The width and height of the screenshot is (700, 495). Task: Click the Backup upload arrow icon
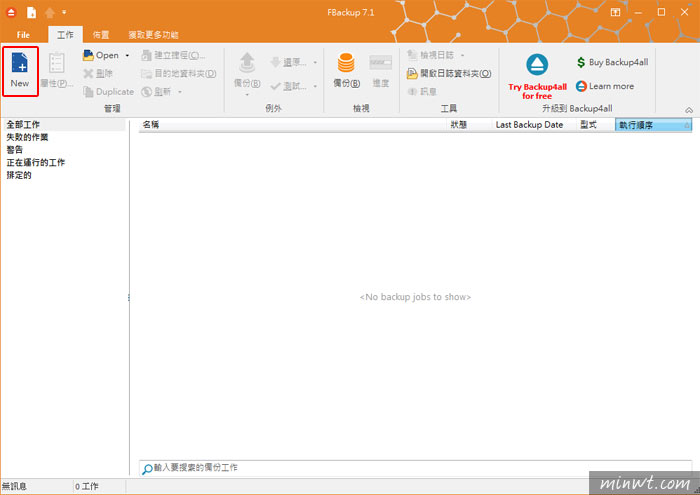(x=247, y=62)
